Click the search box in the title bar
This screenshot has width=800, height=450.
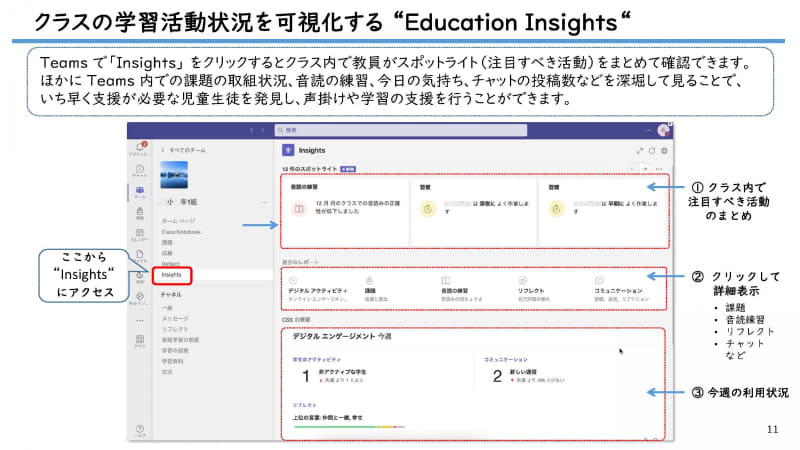pyautogui.click(x=401, y=131)
